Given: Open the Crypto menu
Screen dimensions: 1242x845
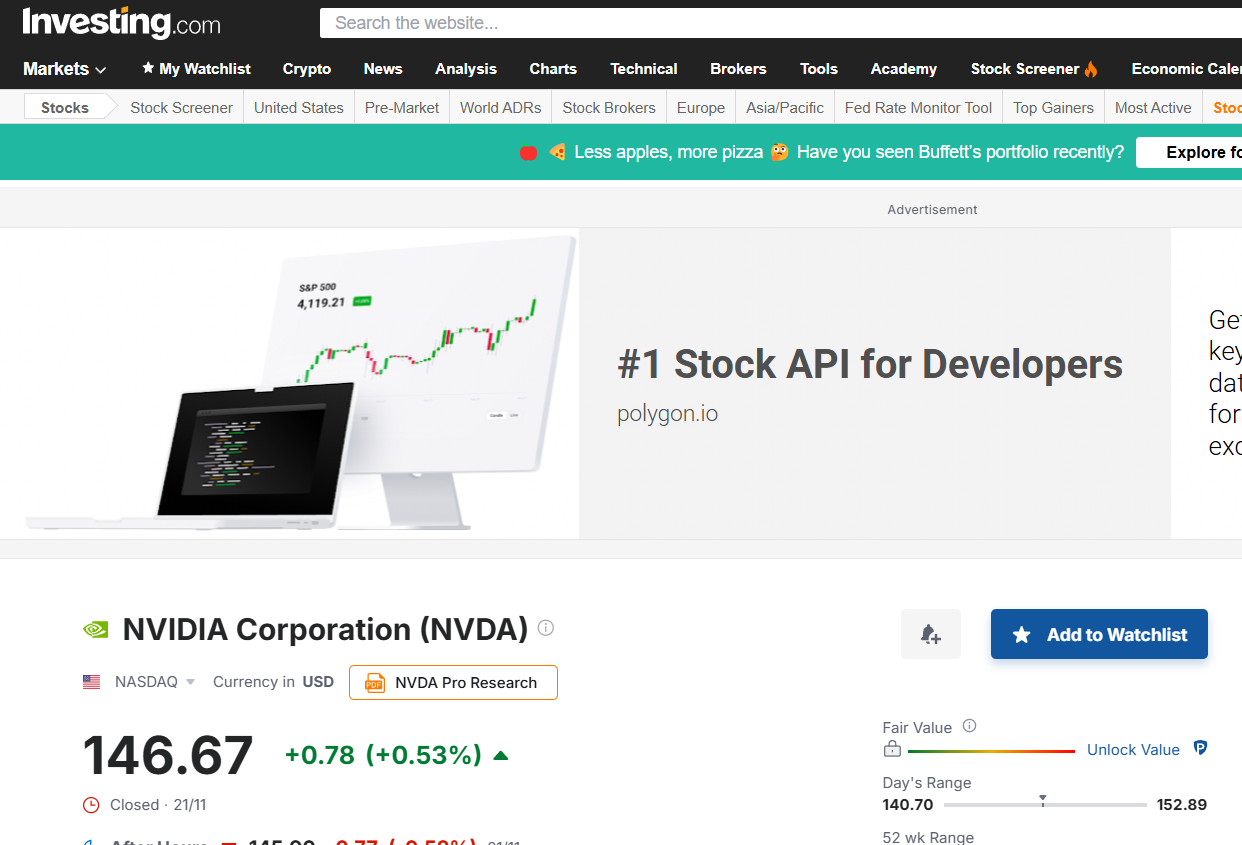Looking at the screenshot, I should (307, 69).
